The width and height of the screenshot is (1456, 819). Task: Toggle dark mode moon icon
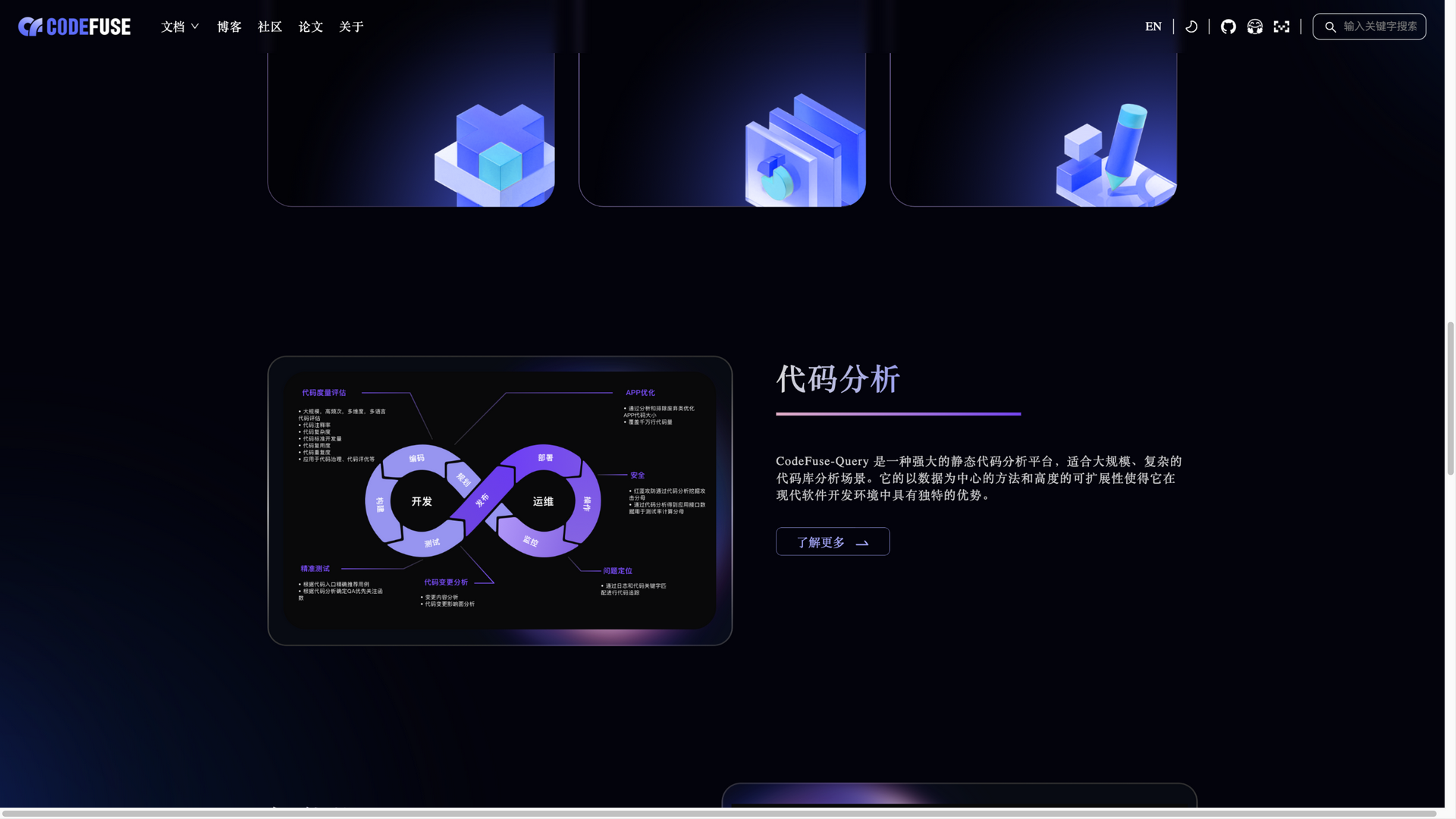coord(1191,27)
